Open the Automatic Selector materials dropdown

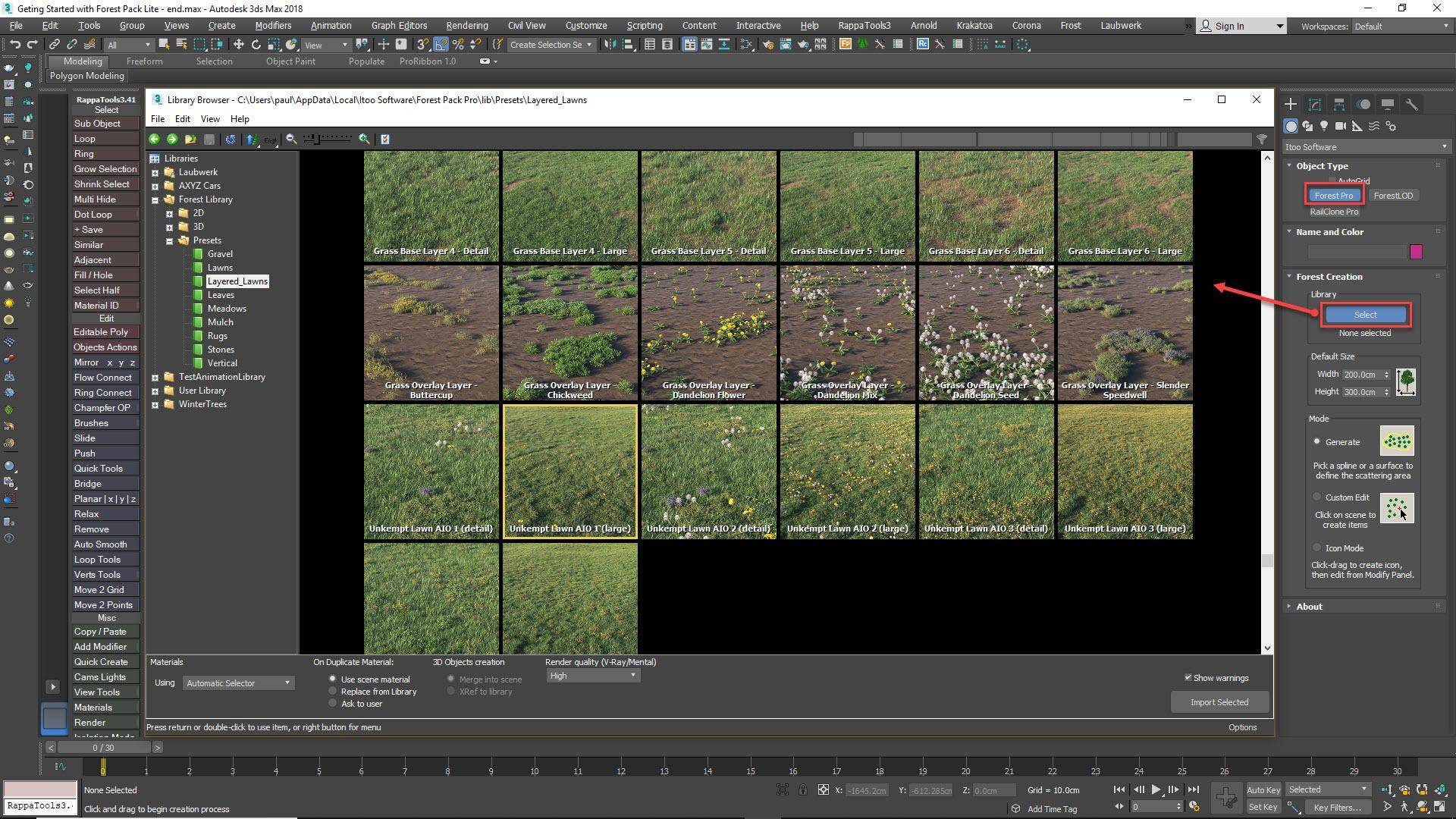pyautogui.click(x=286, y=682)
